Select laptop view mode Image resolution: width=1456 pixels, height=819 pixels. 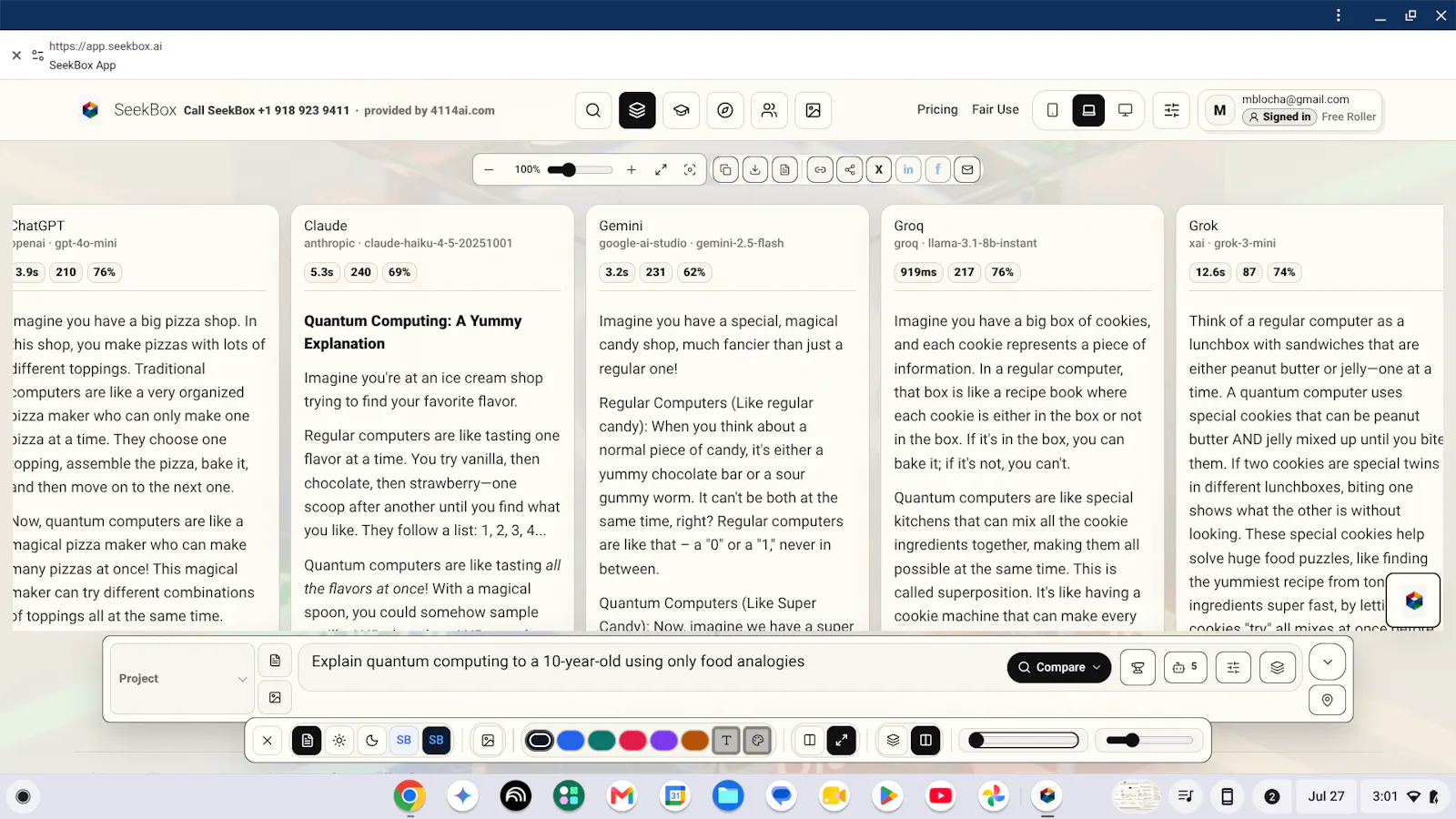1088,110
